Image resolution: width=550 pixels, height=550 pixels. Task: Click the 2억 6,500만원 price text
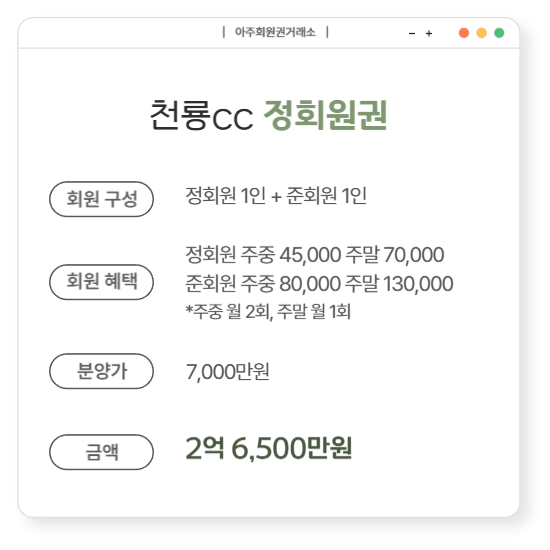pyautogui.click(x=268, y=448)
